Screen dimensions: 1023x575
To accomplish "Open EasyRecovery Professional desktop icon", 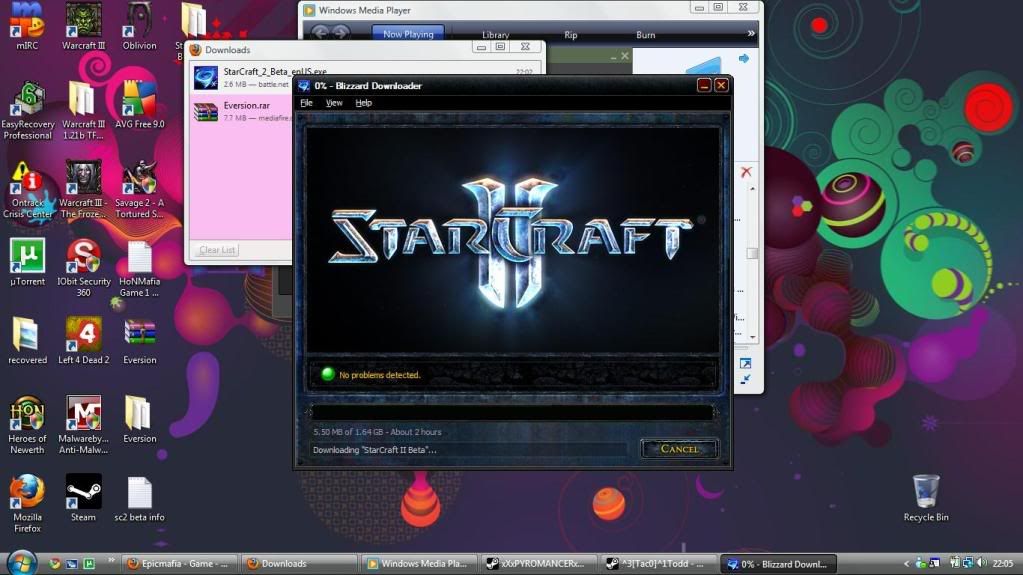I will click(27, 111).
